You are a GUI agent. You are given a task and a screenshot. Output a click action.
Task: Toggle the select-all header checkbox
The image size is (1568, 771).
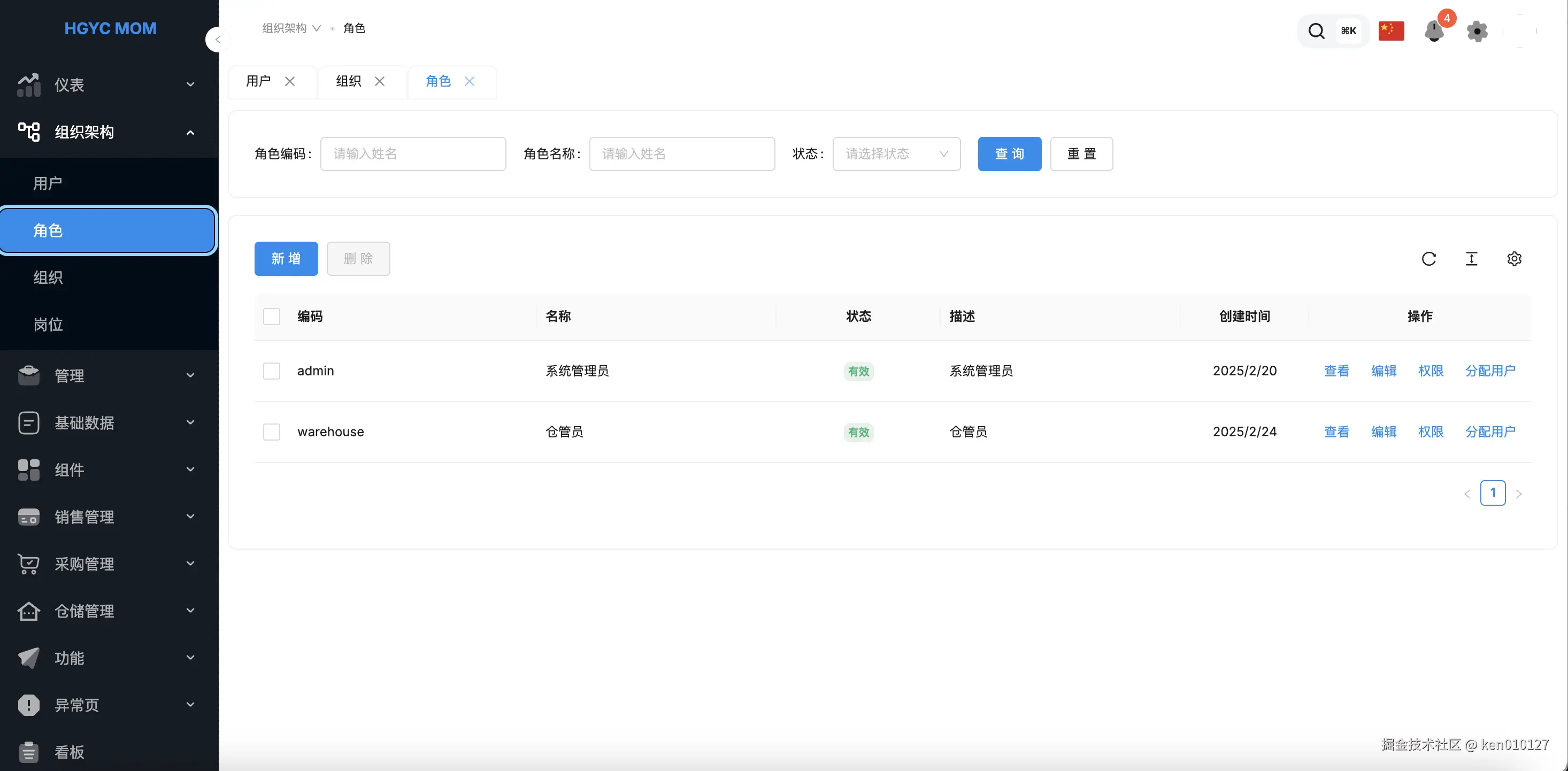click(x=272, y=316)
